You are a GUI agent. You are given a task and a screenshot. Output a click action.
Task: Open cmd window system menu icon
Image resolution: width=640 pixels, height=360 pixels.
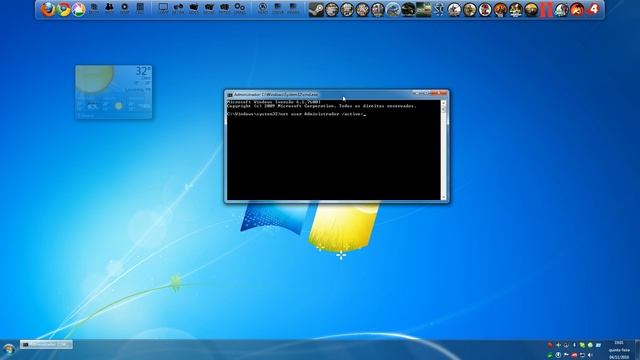(230, 95)
